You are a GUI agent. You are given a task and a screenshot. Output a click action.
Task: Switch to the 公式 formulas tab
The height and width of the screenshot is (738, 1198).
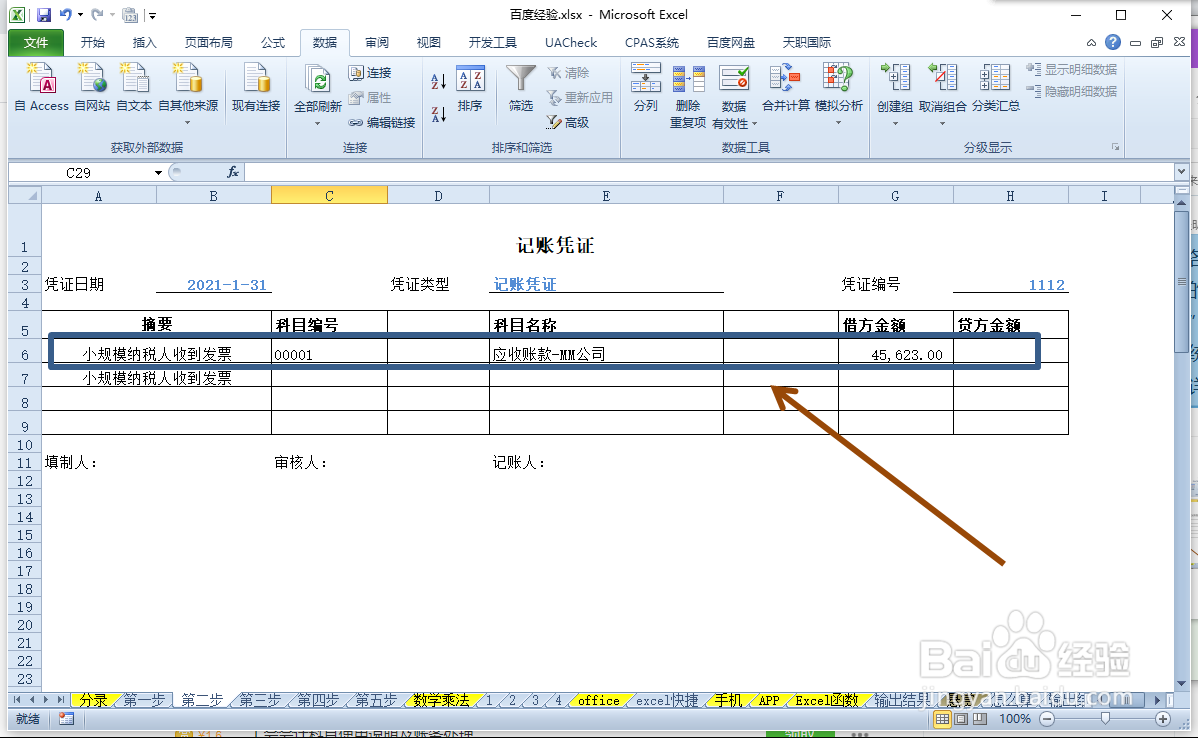272,43
